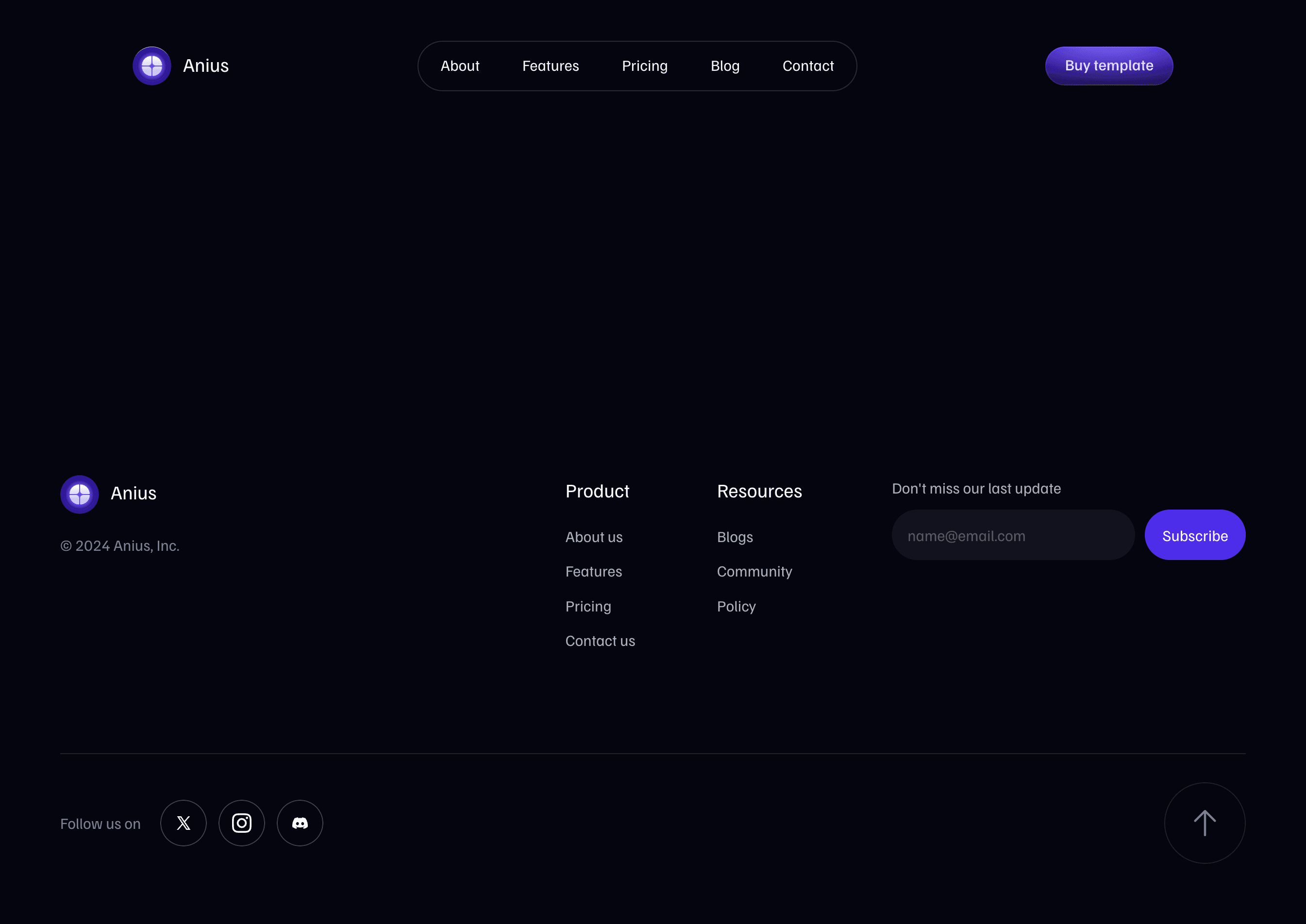The image size is (1306, 924).
Task: Open the Community footer link
Action: pyautogui.click(x=754, y=572)
